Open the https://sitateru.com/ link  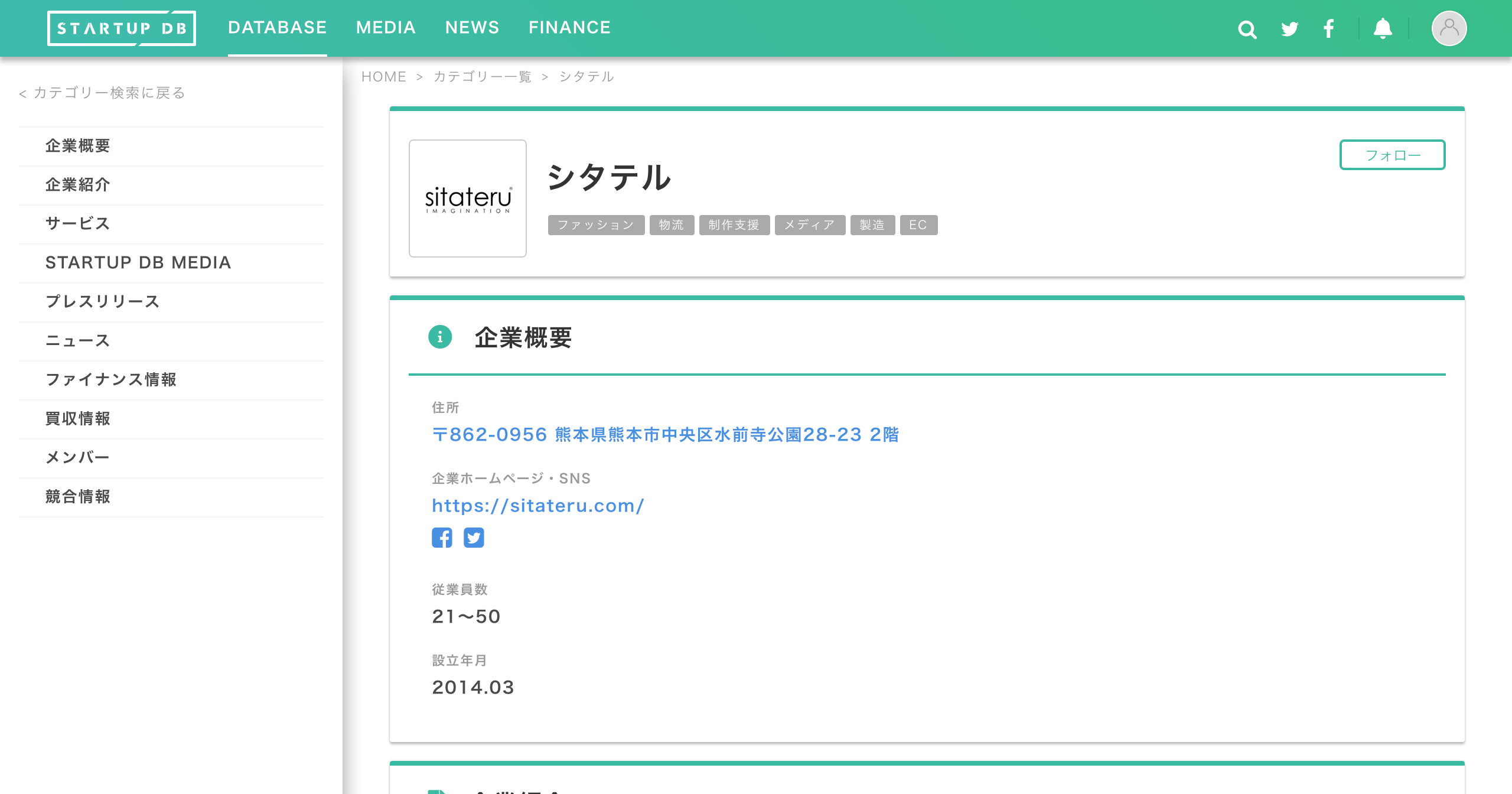[537, 506]
